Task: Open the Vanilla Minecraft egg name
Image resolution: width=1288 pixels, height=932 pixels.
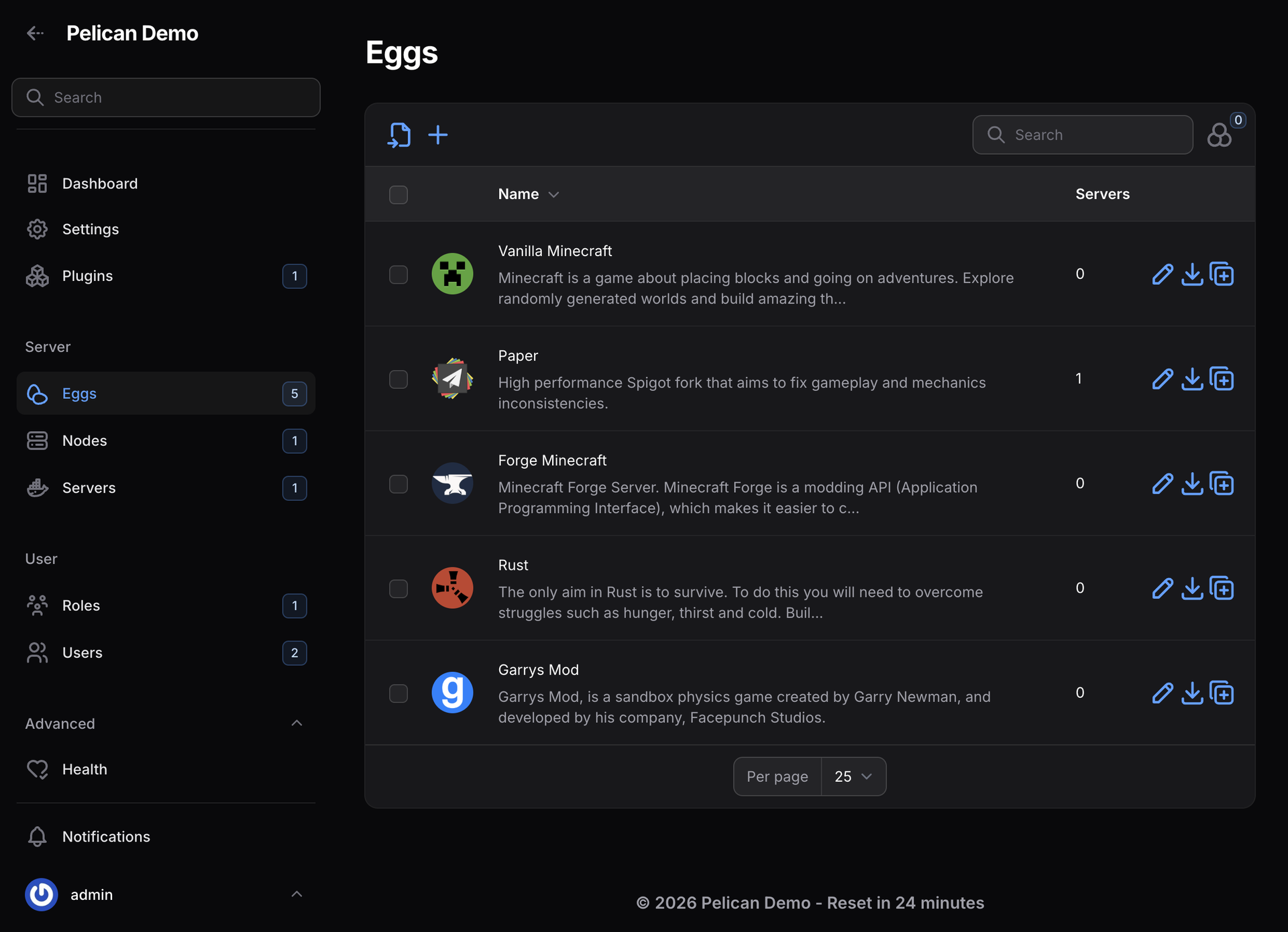Action: point(555,251)
